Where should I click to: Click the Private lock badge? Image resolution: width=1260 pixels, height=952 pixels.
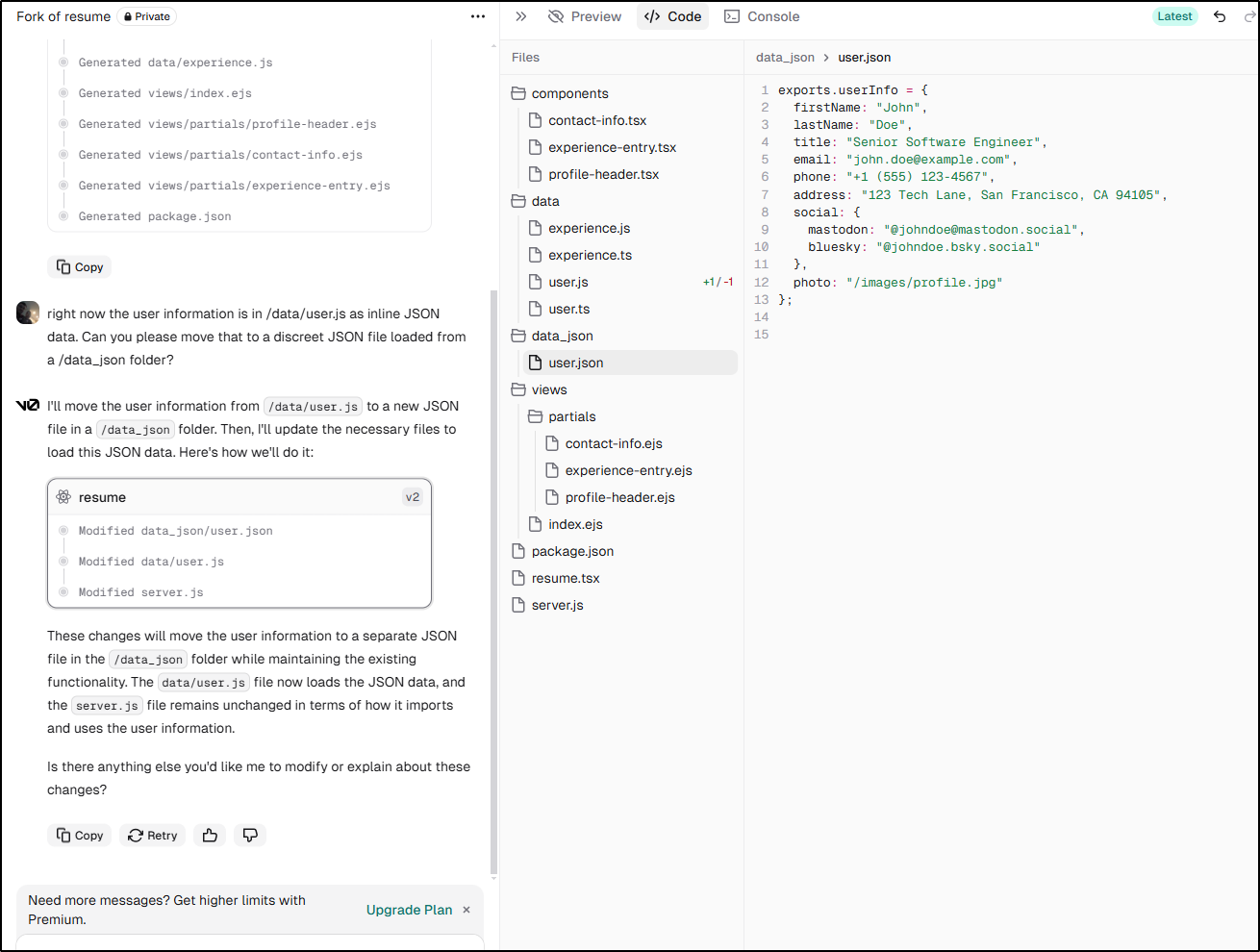147,16
